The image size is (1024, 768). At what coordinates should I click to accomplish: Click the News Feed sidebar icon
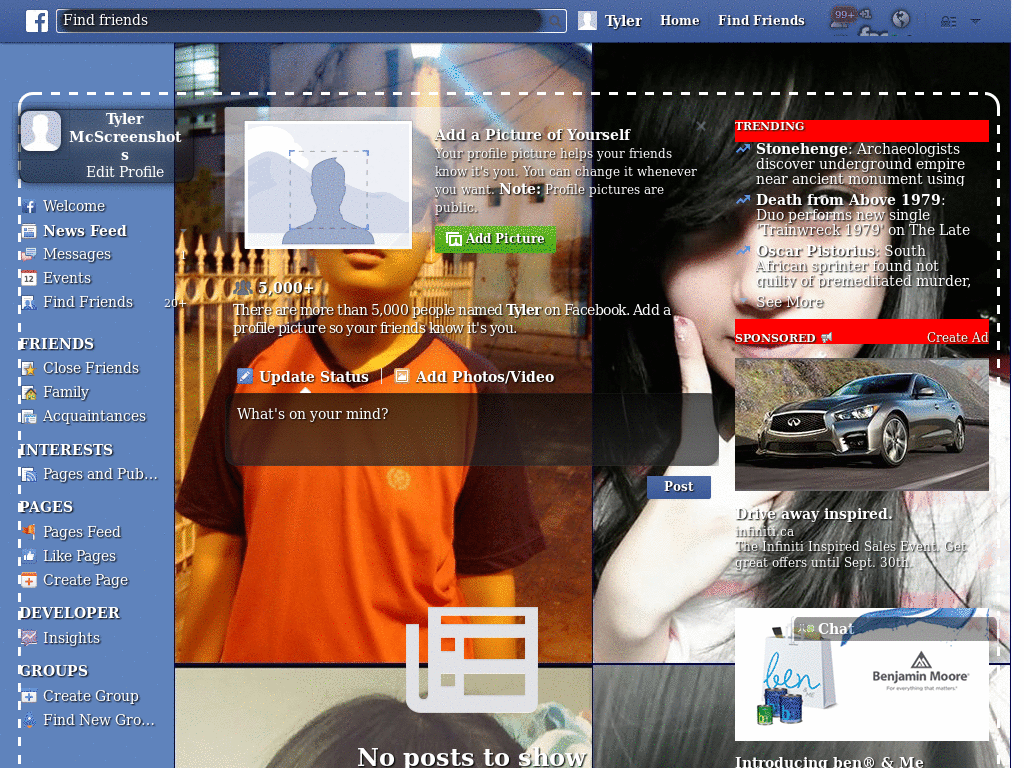pos(29,231)
